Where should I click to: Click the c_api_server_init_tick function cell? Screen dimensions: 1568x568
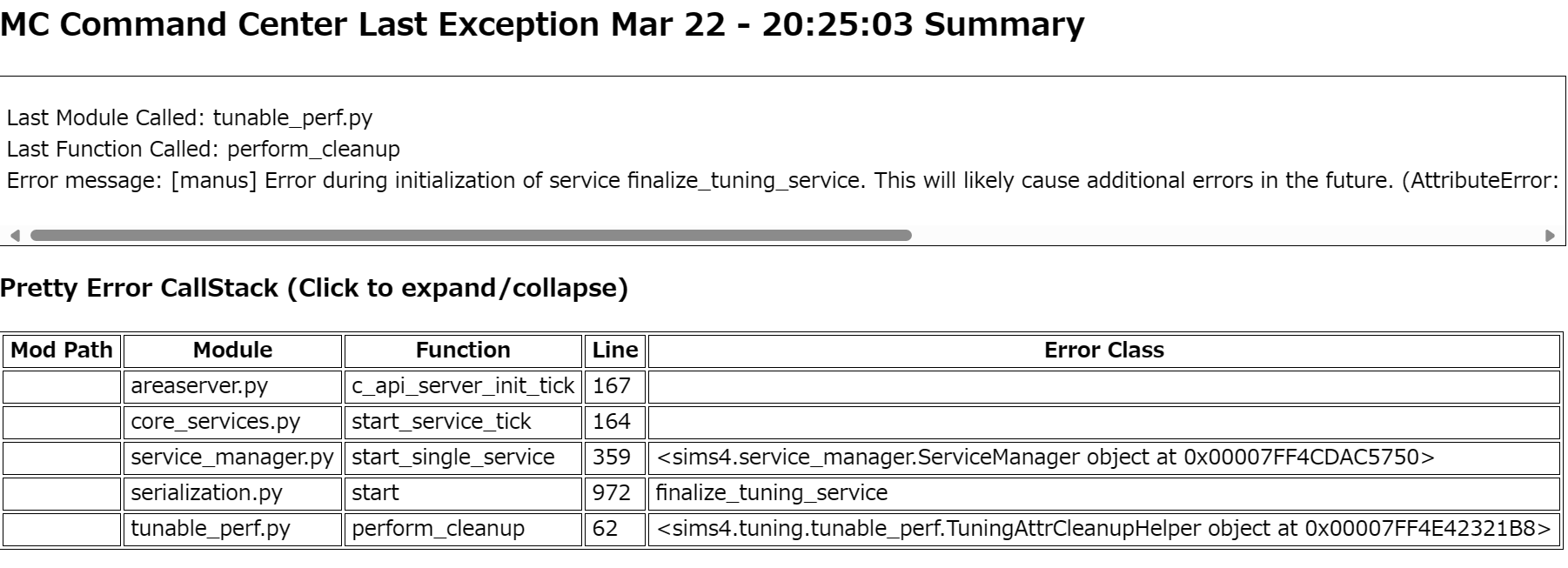463,386
